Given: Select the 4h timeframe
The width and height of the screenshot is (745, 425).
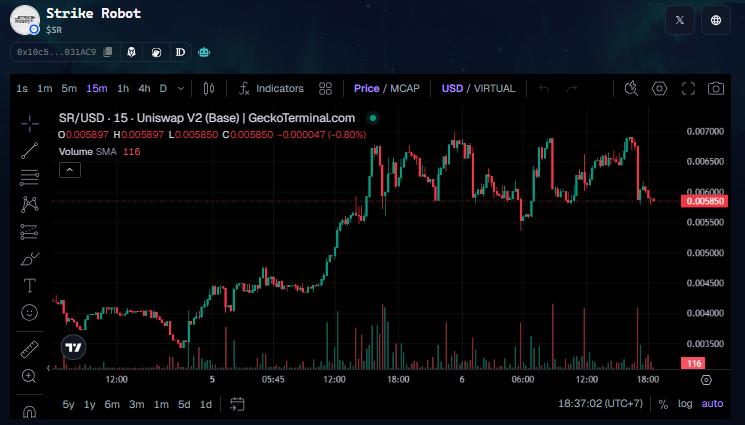Looking at the screenshot, I should (x=144, y=88).
